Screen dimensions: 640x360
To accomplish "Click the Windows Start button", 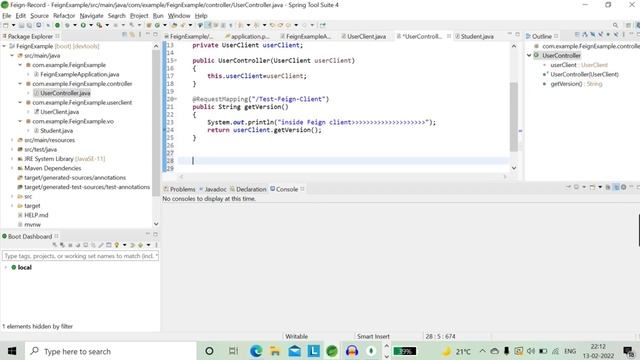I will pos(12,351).
